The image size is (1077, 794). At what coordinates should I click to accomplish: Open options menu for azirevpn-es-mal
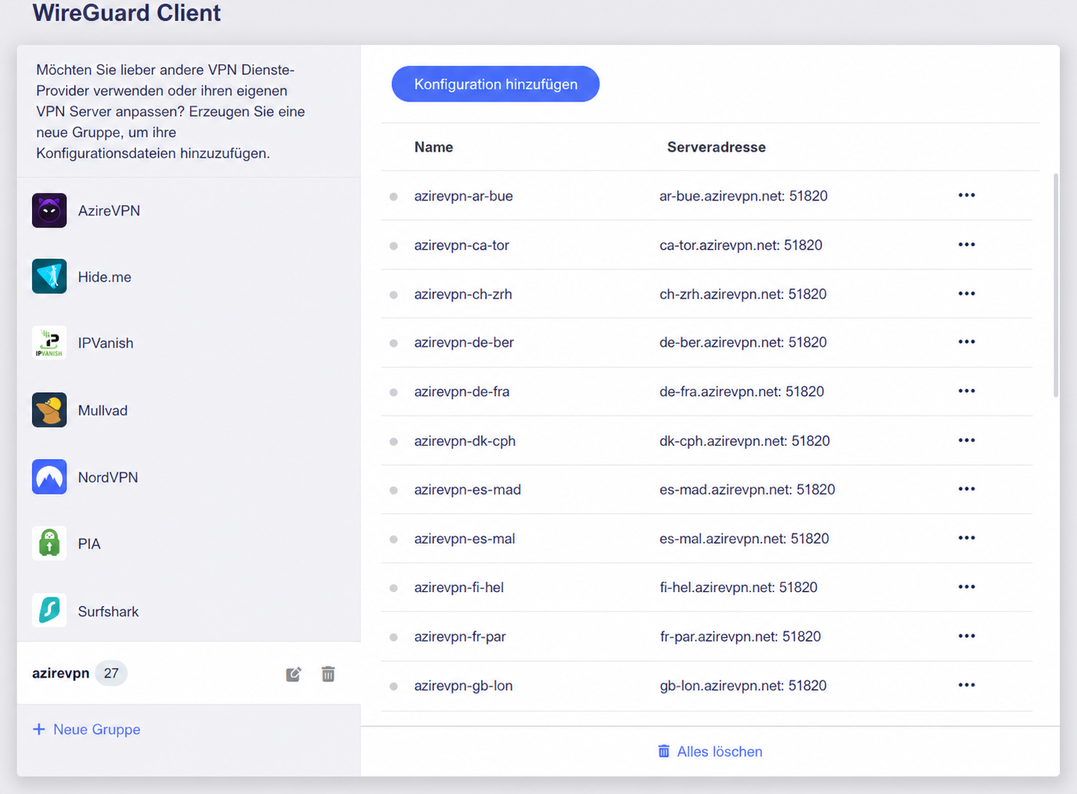click(x=966, y=538)
